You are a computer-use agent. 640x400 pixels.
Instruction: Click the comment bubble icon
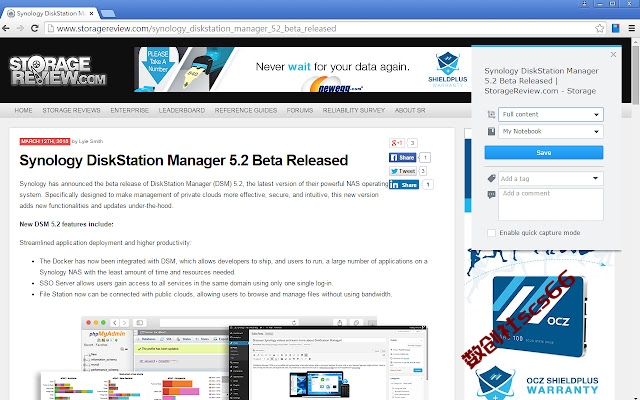click(x=491, y=195)
